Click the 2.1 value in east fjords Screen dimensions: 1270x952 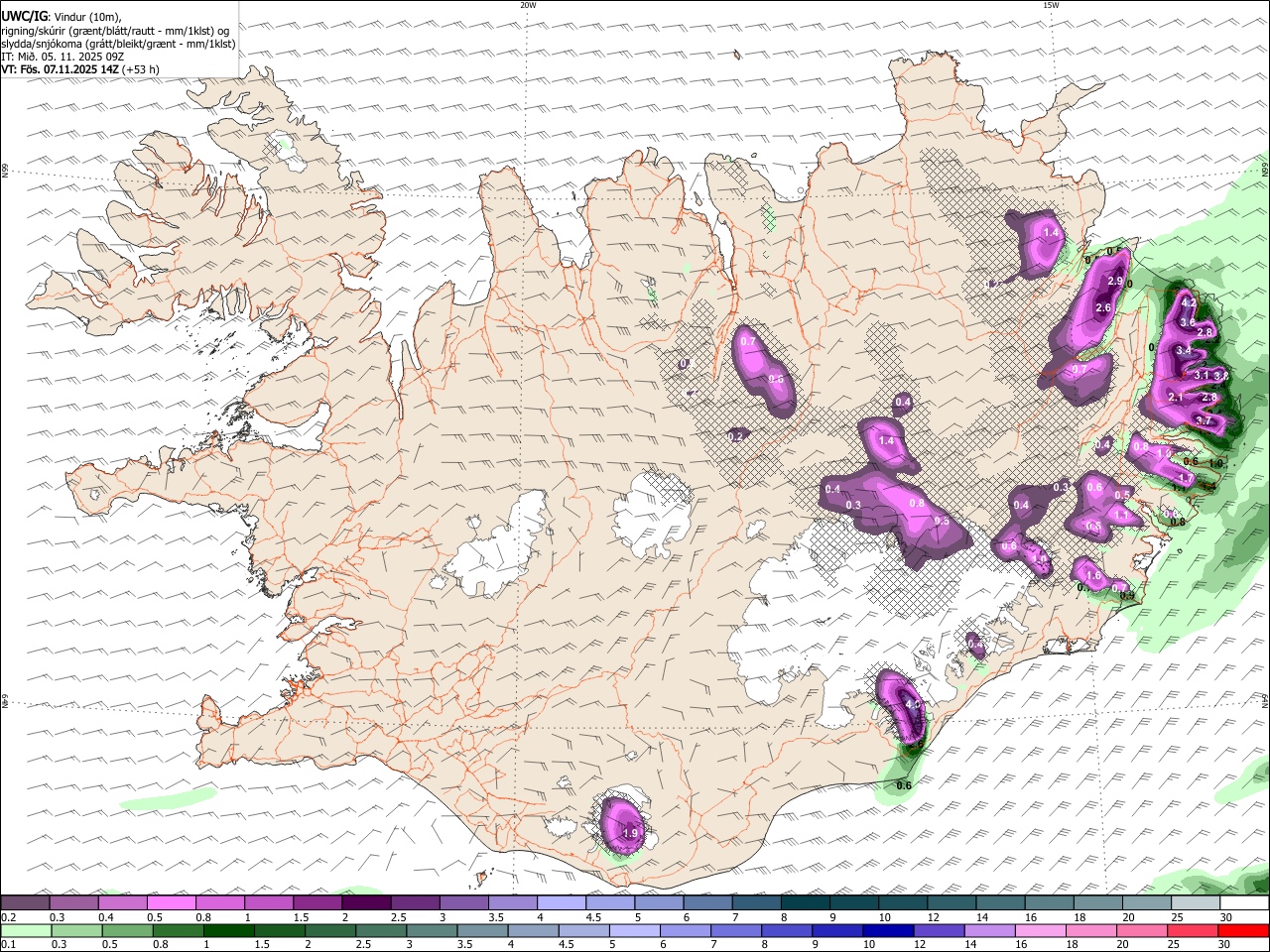click(1176, 397)
